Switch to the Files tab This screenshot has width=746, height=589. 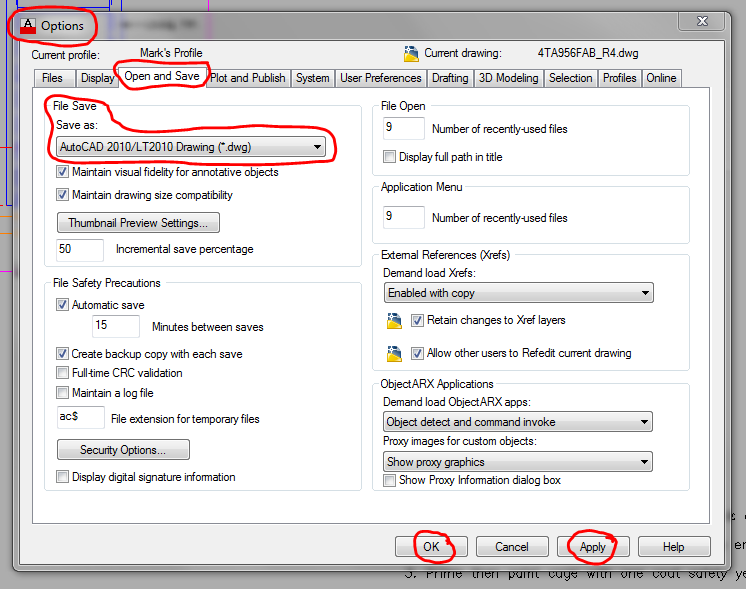55,79
